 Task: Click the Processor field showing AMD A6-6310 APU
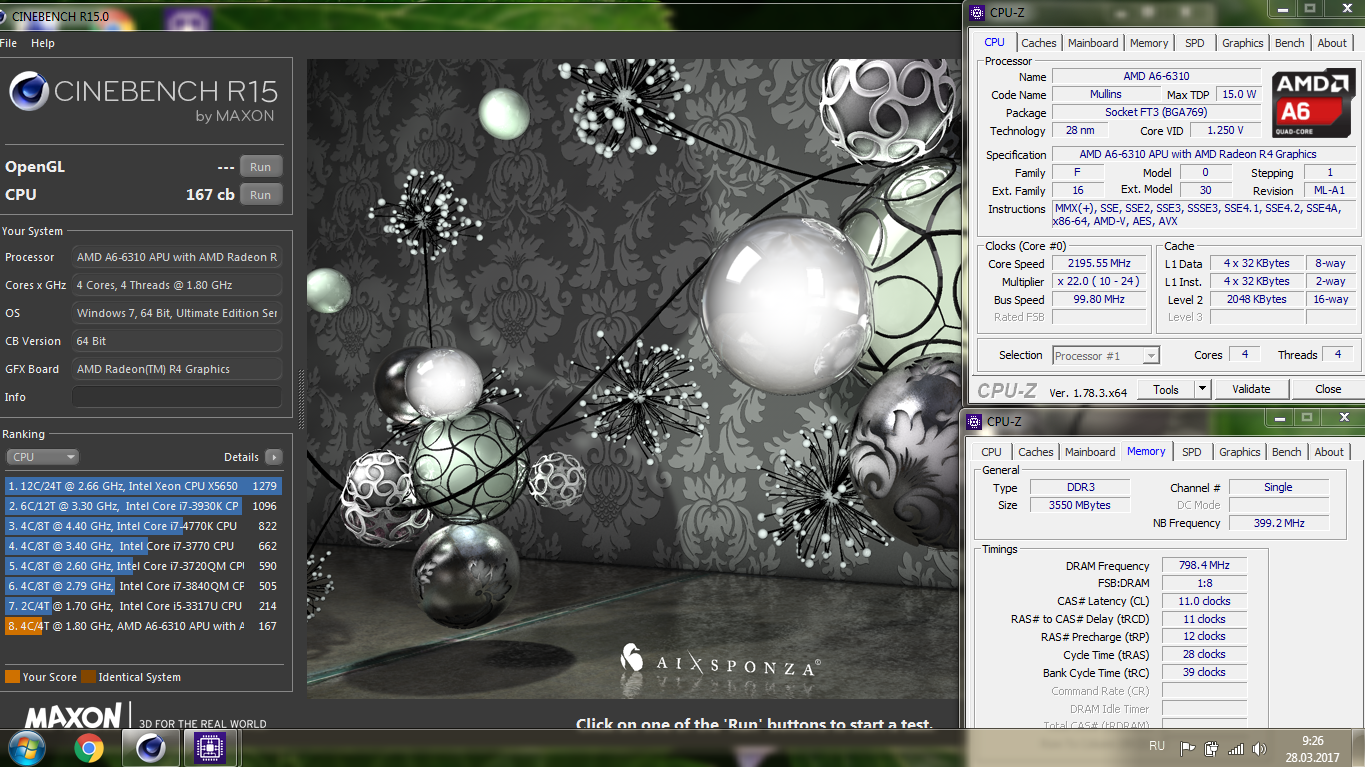tap(176, 257)
